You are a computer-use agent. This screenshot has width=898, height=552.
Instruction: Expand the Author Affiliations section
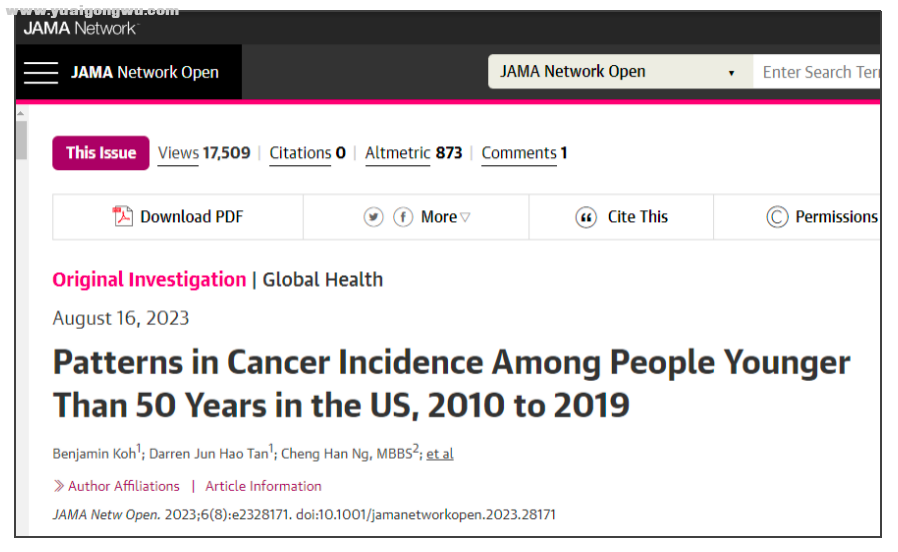pyautogui.click(x=116, y=486)
